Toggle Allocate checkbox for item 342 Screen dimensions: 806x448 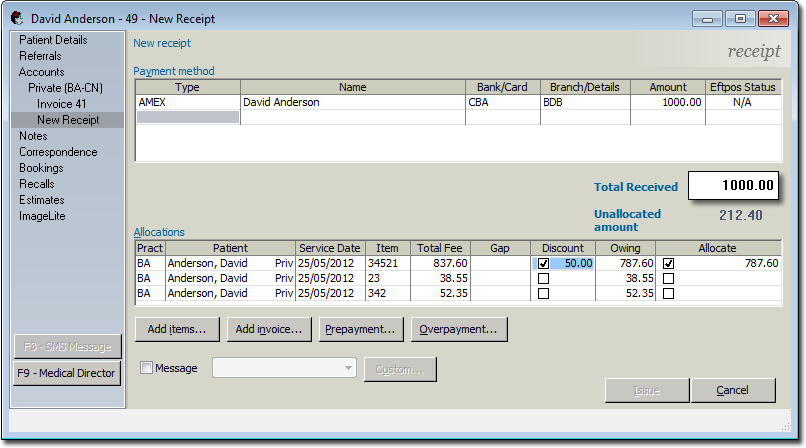pos(668,293)
